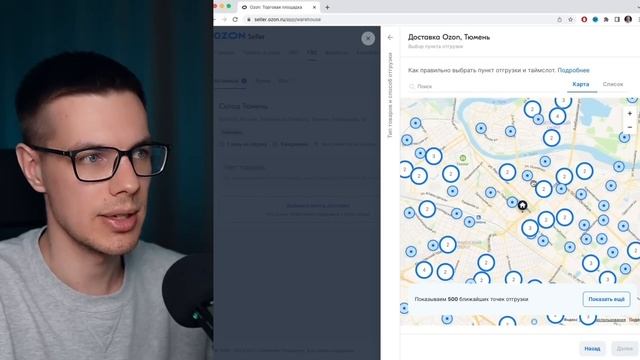Screen dimensions: 640x360
Task: Select the black house marker on the map
Action: click(x=522, y=205)
